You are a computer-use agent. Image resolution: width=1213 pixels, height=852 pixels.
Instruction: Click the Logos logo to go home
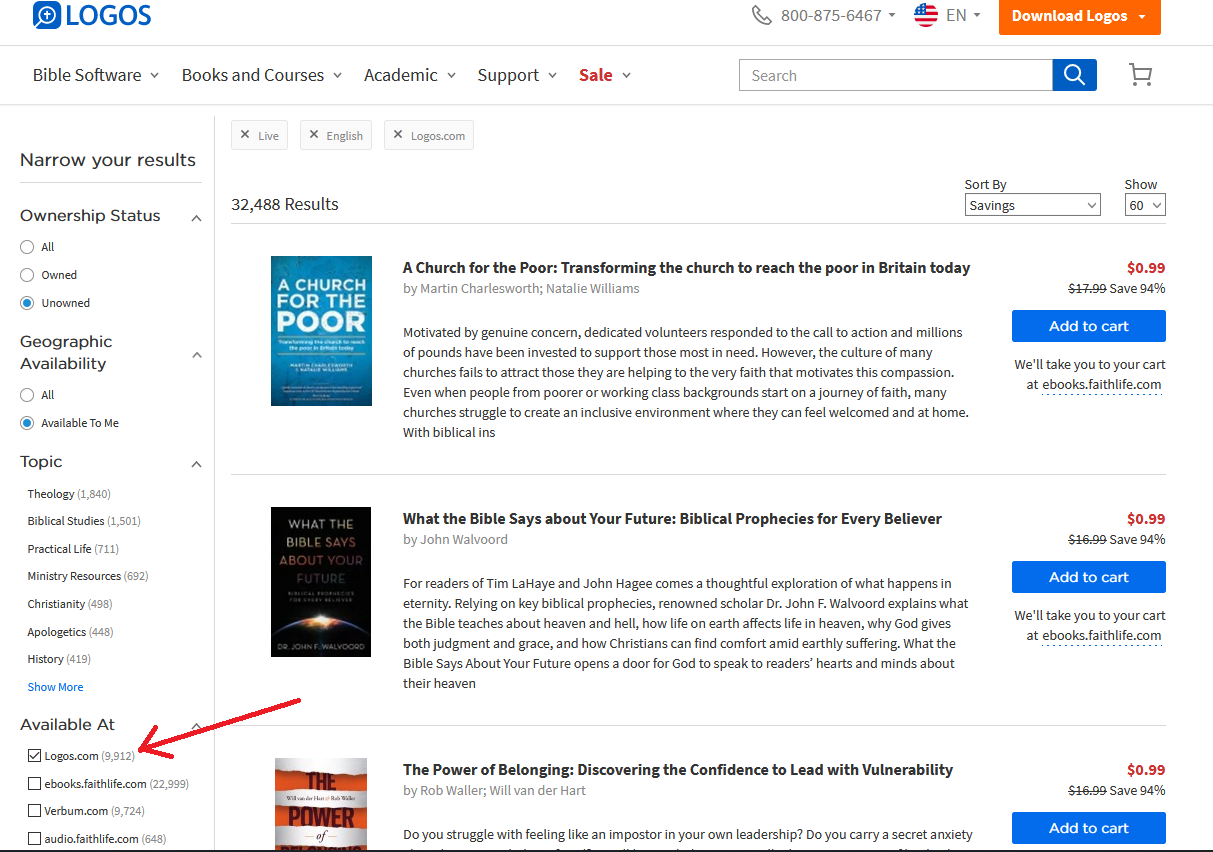(92, 15)
